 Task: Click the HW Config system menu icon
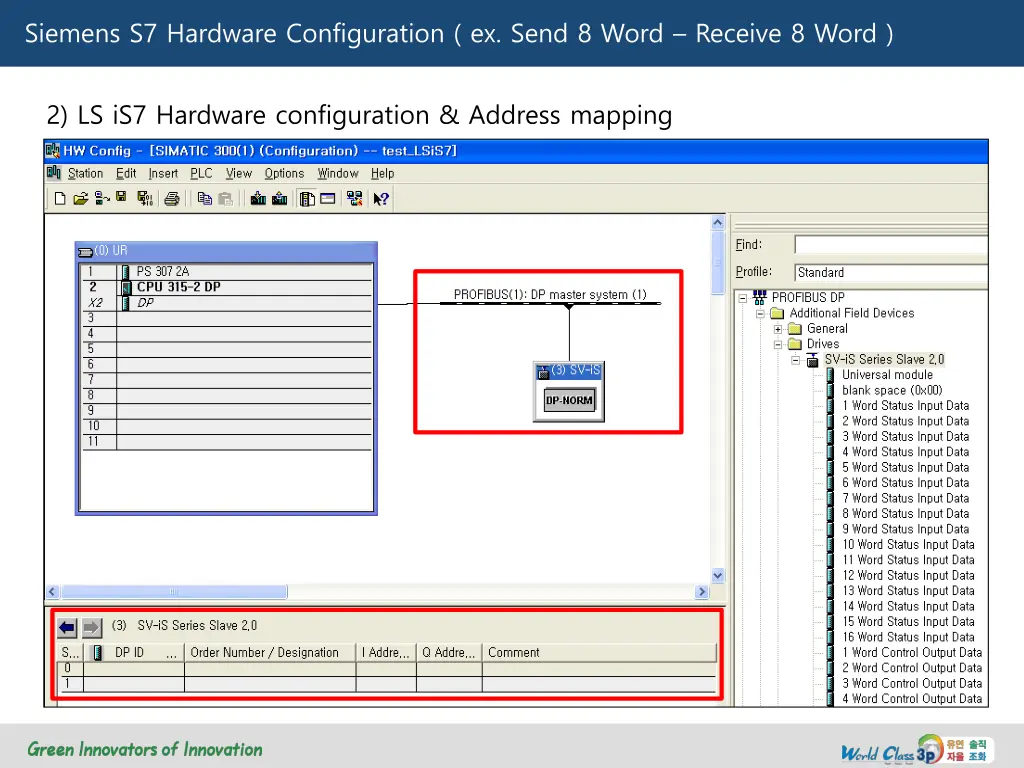pos(53,151)
